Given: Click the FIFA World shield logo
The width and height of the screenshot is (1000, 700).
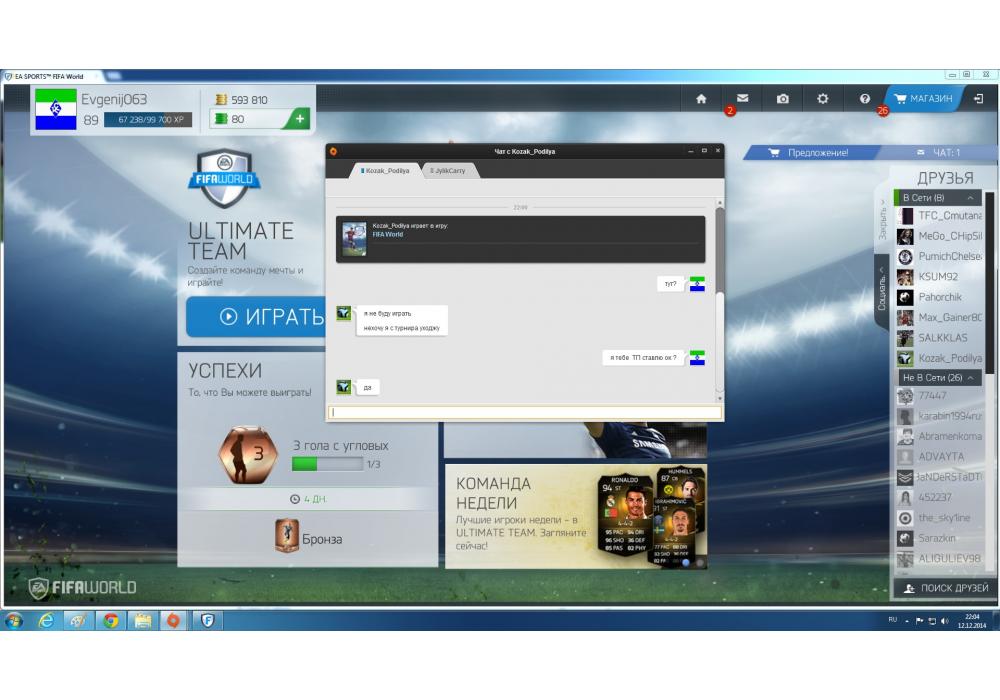Looking at the screenshot, I should 224,179.
